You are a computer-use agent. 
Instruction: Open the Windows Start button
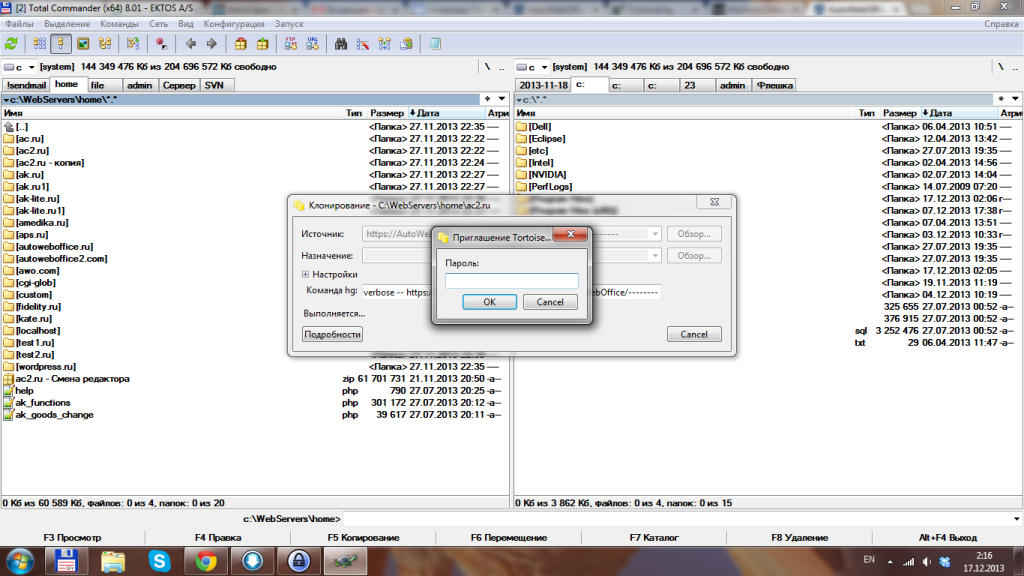(x=20, y=562)
